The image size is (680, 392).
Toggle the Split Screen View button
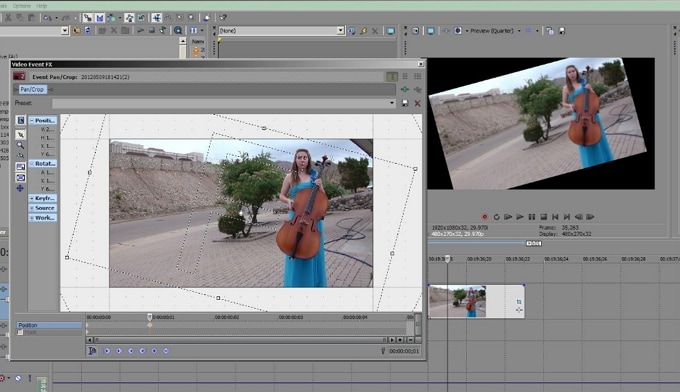[x=458, y=31]
